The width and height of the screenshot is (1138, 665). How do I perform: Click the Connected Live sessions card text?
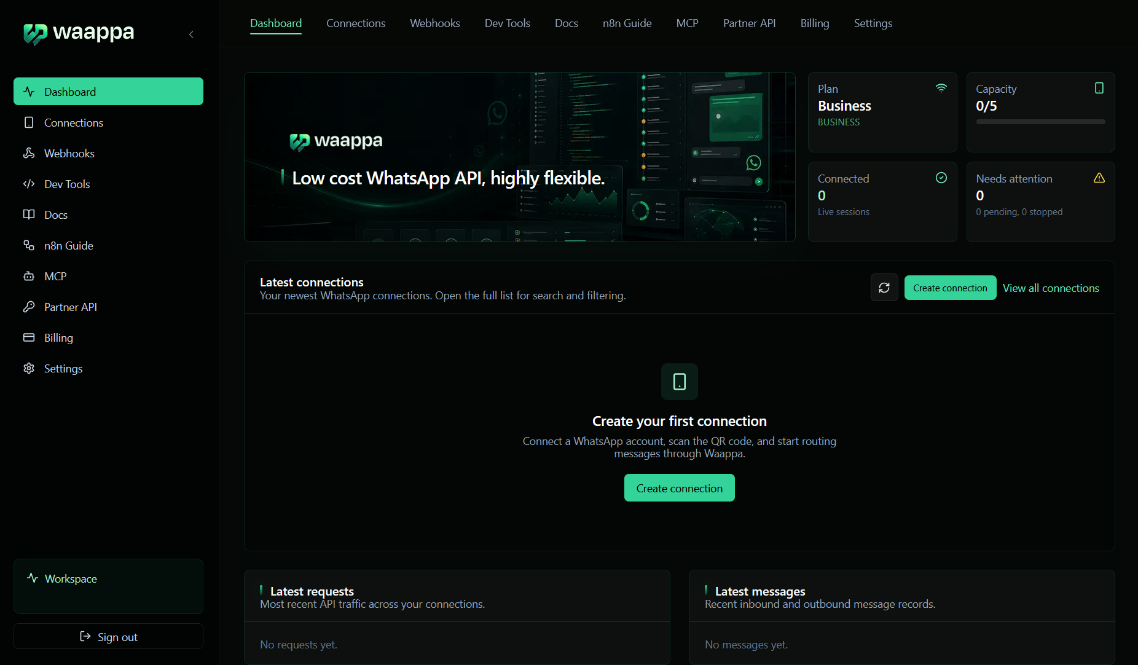[843, 212]
